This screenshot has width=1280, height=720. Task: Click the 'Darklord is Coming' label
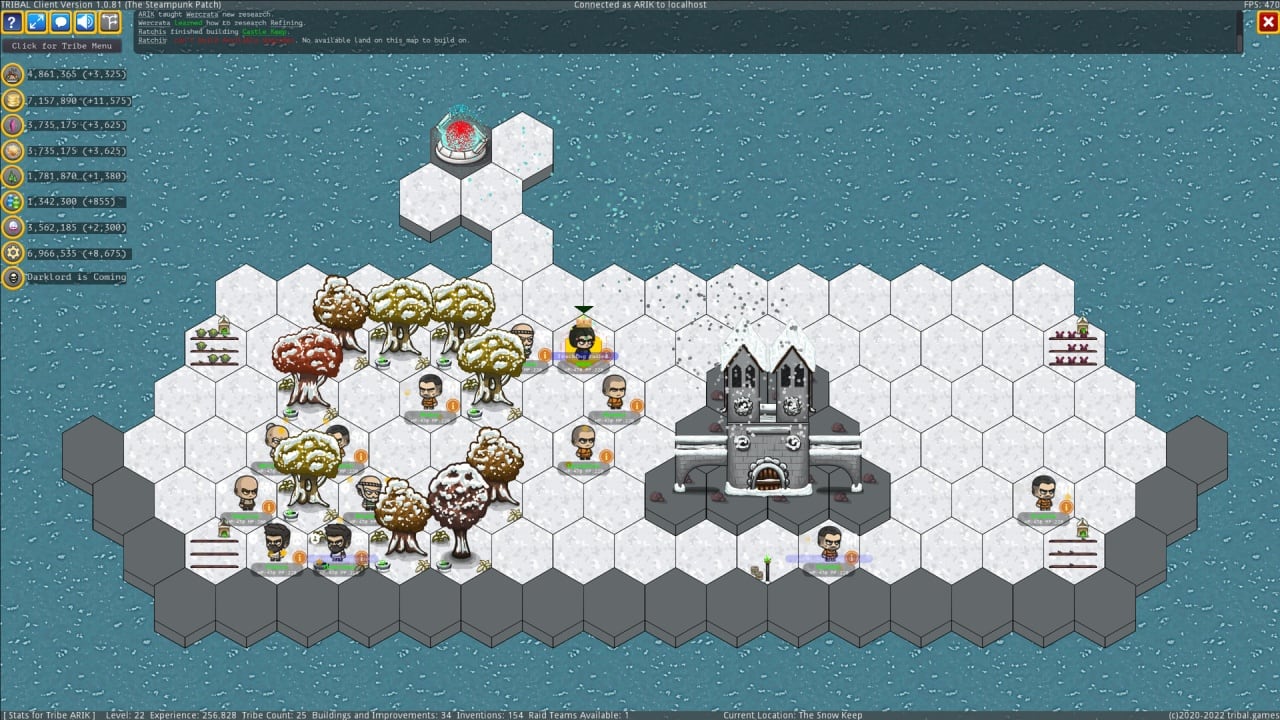pos(77,278)
